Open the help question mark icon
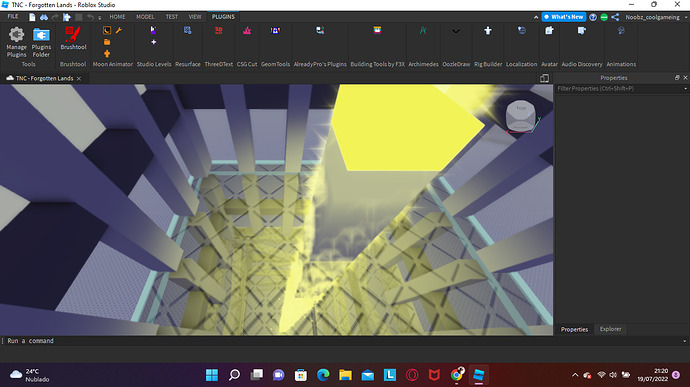 pyautogui.click(x=593, y=17)
